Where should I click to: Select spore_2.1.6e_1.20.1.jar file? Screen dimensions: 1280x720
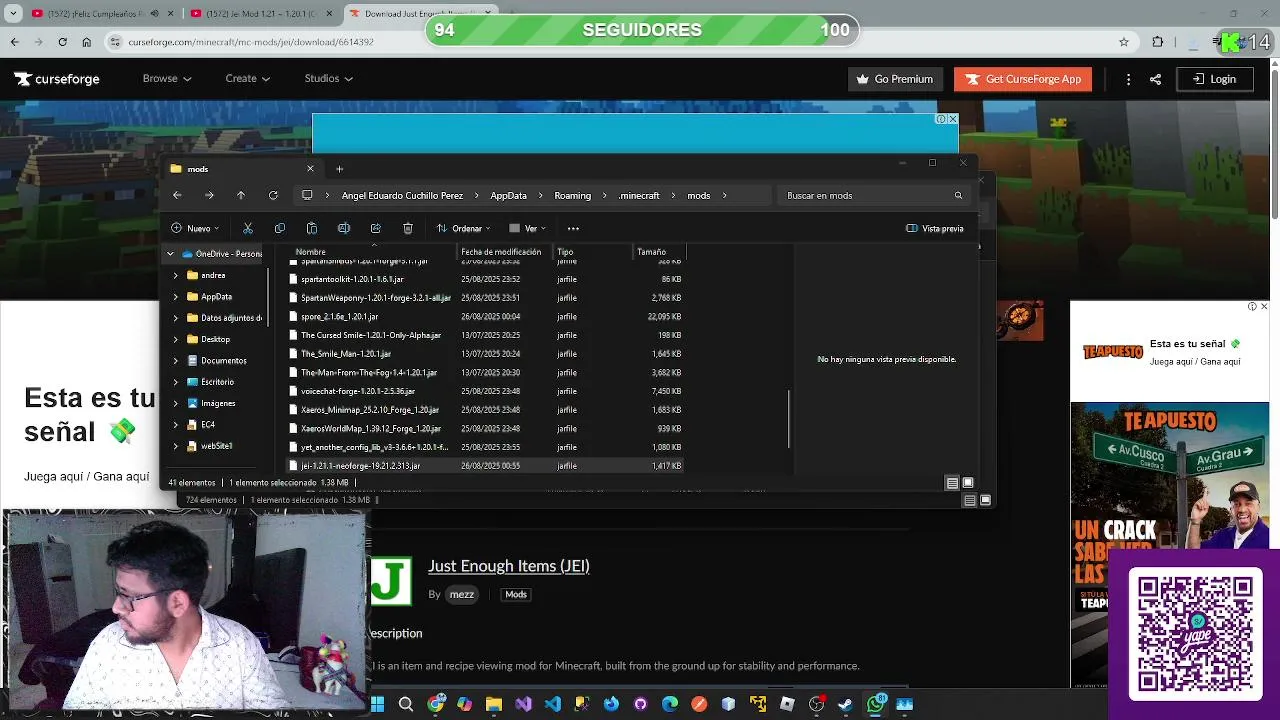pos(485,316)
